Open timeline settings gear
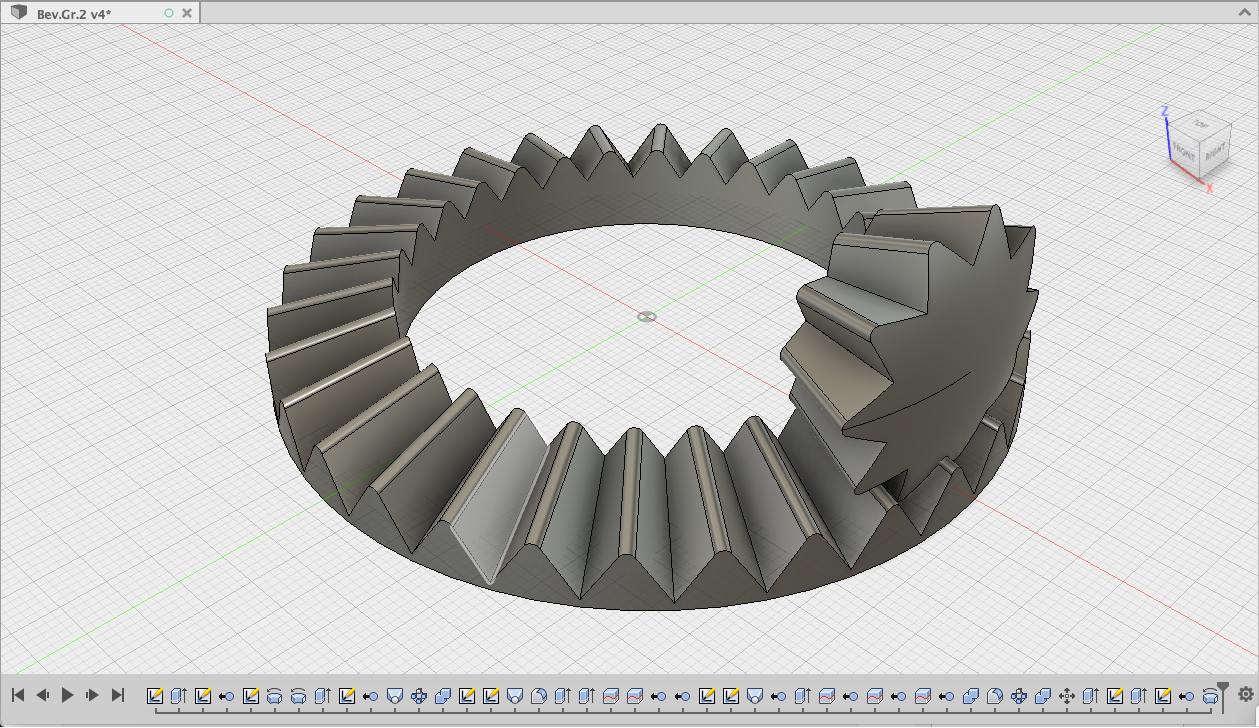1259x728 pixels. pyautogui.click(x=1245, y=694)
